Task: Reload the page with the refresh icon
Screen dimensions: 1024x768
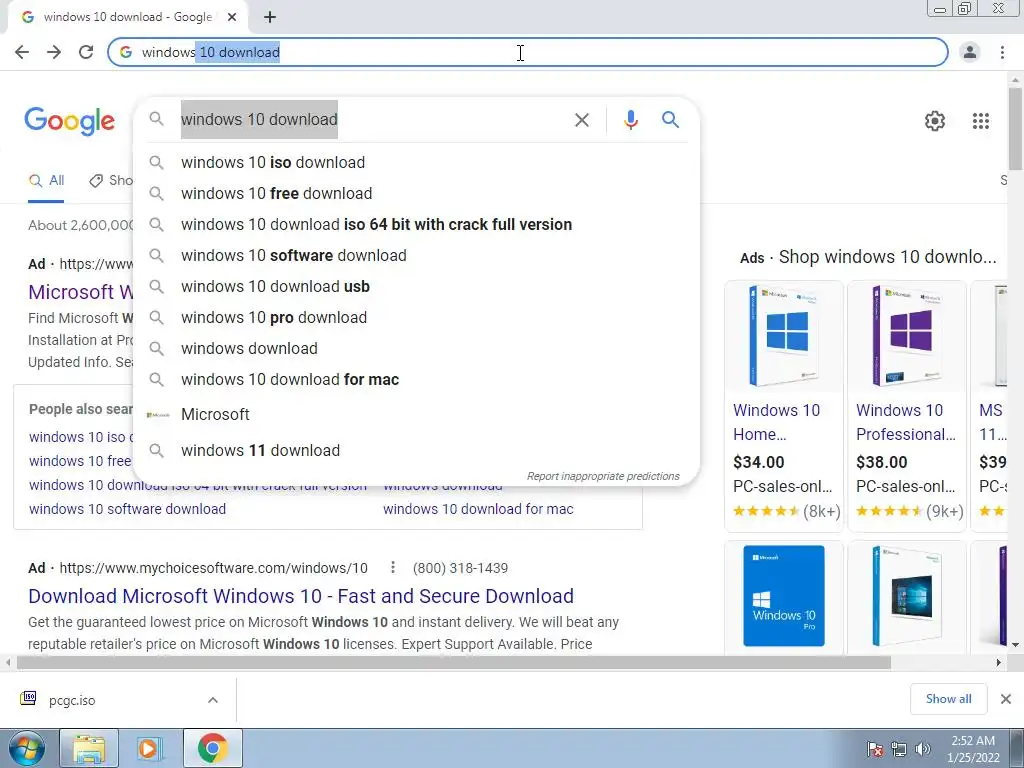Action: click(86, 52)
